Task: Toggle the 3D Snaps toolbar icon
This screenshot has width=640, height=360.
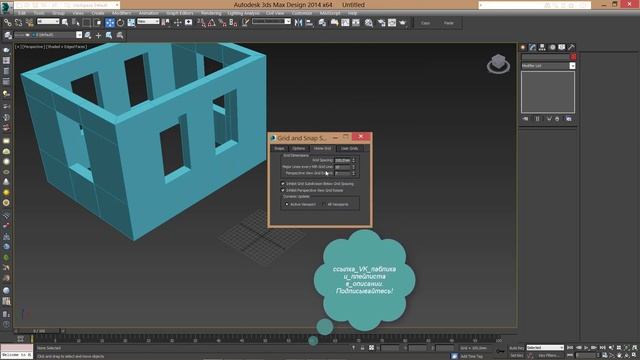Action: [202, 23]
